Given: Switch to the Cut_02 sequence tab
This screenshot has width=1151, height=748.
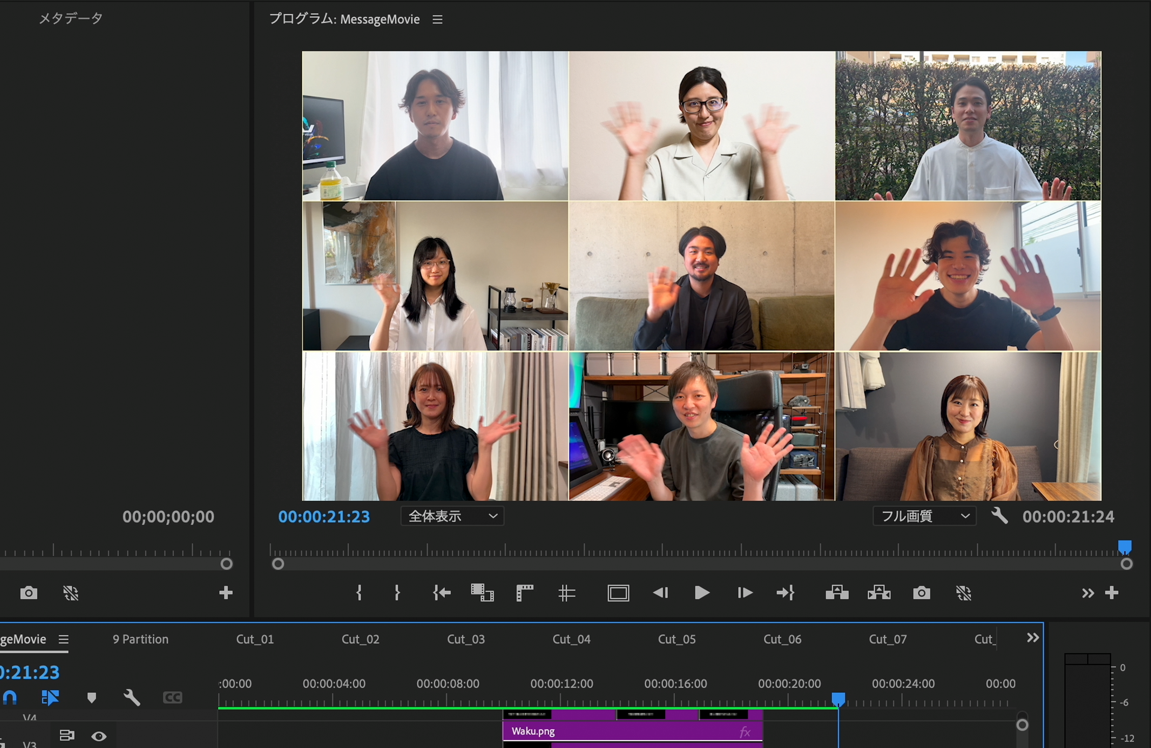Looking at the screenshot, I should (360, 639).
